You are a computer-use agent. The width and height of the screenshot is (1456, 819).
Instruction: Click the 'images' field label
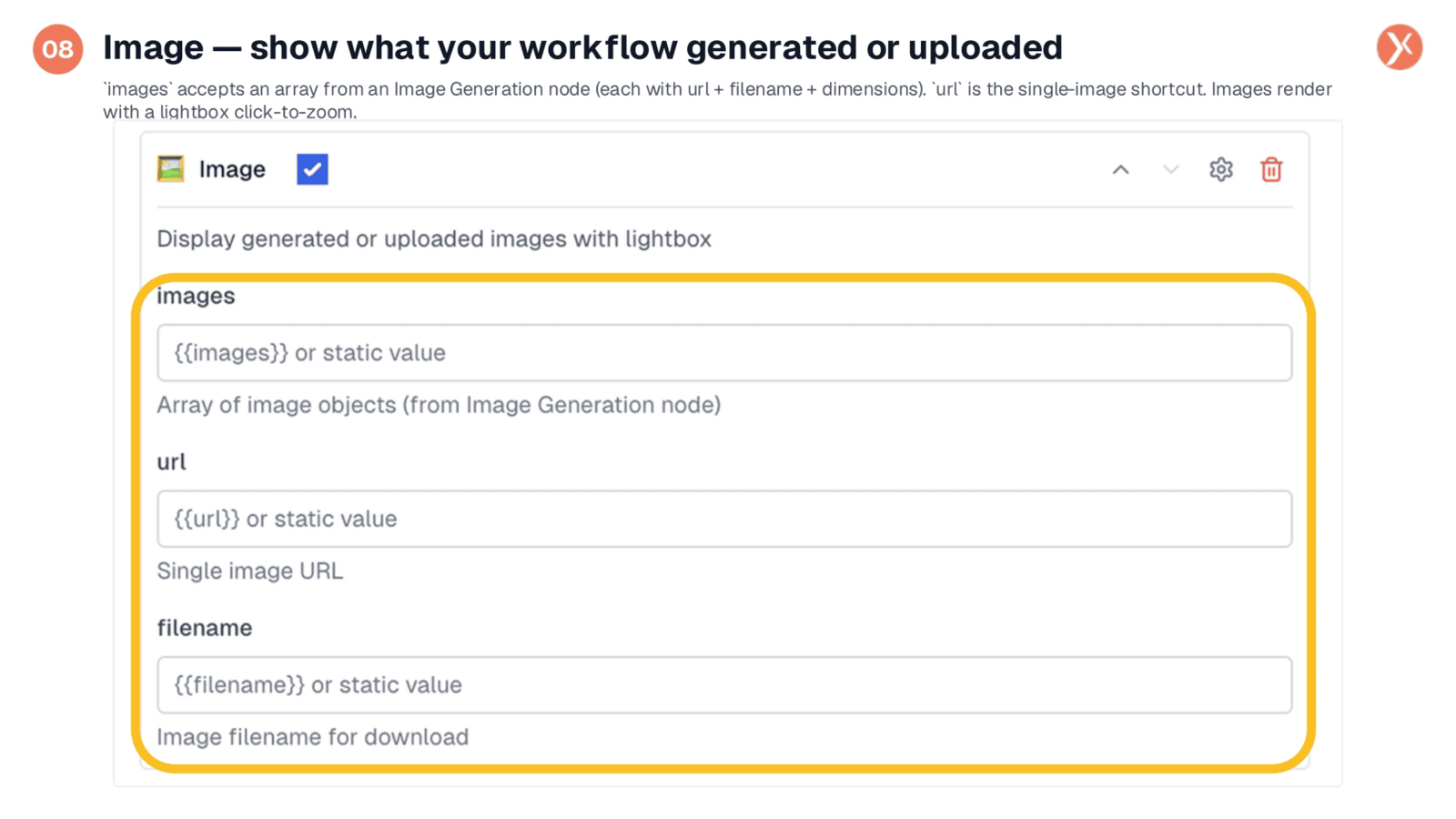click(196, 297)
